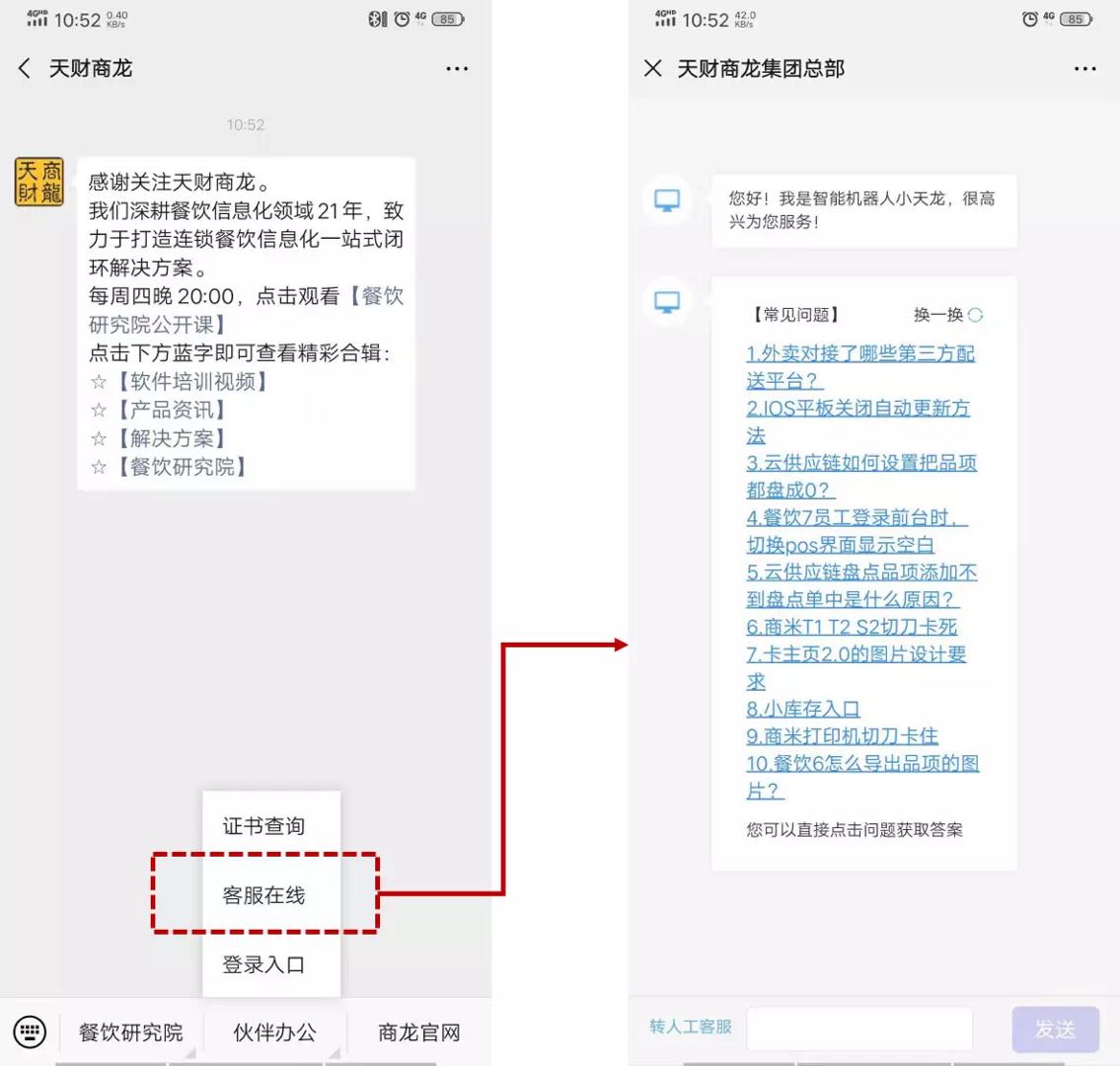Tap the alarm icon in left status bar
The height and width of the screenshot is (1066, 1120).
[x=403, y=20]
